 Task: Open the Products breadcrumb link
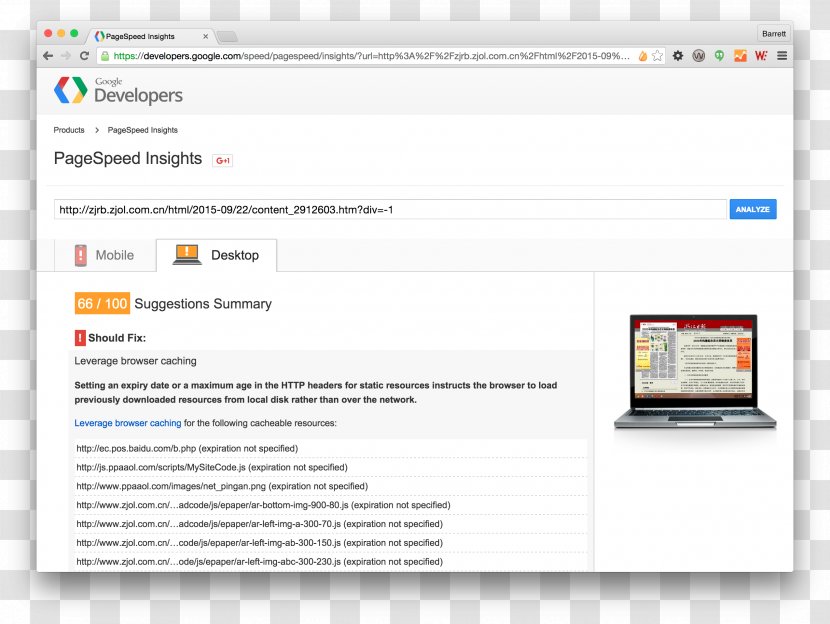(x=69, y=130)
